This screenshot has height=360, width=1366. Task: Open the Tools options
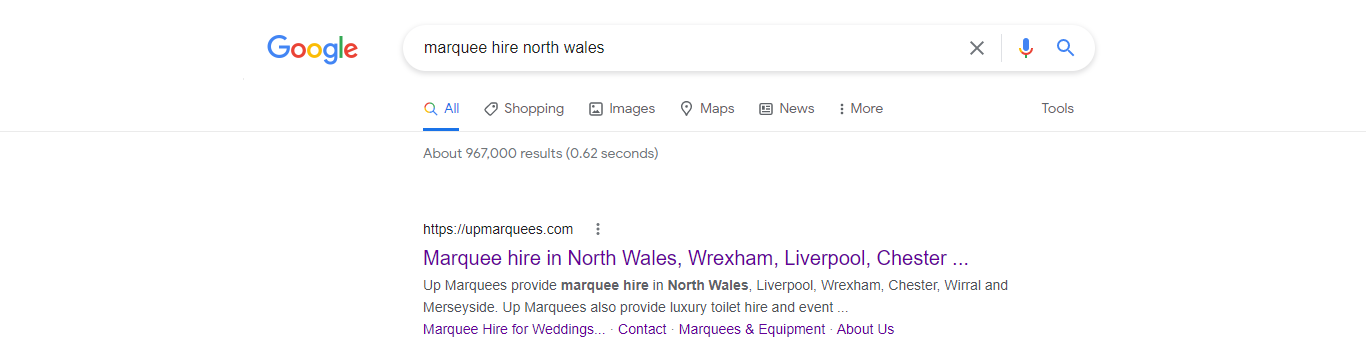coord(1057,108)
